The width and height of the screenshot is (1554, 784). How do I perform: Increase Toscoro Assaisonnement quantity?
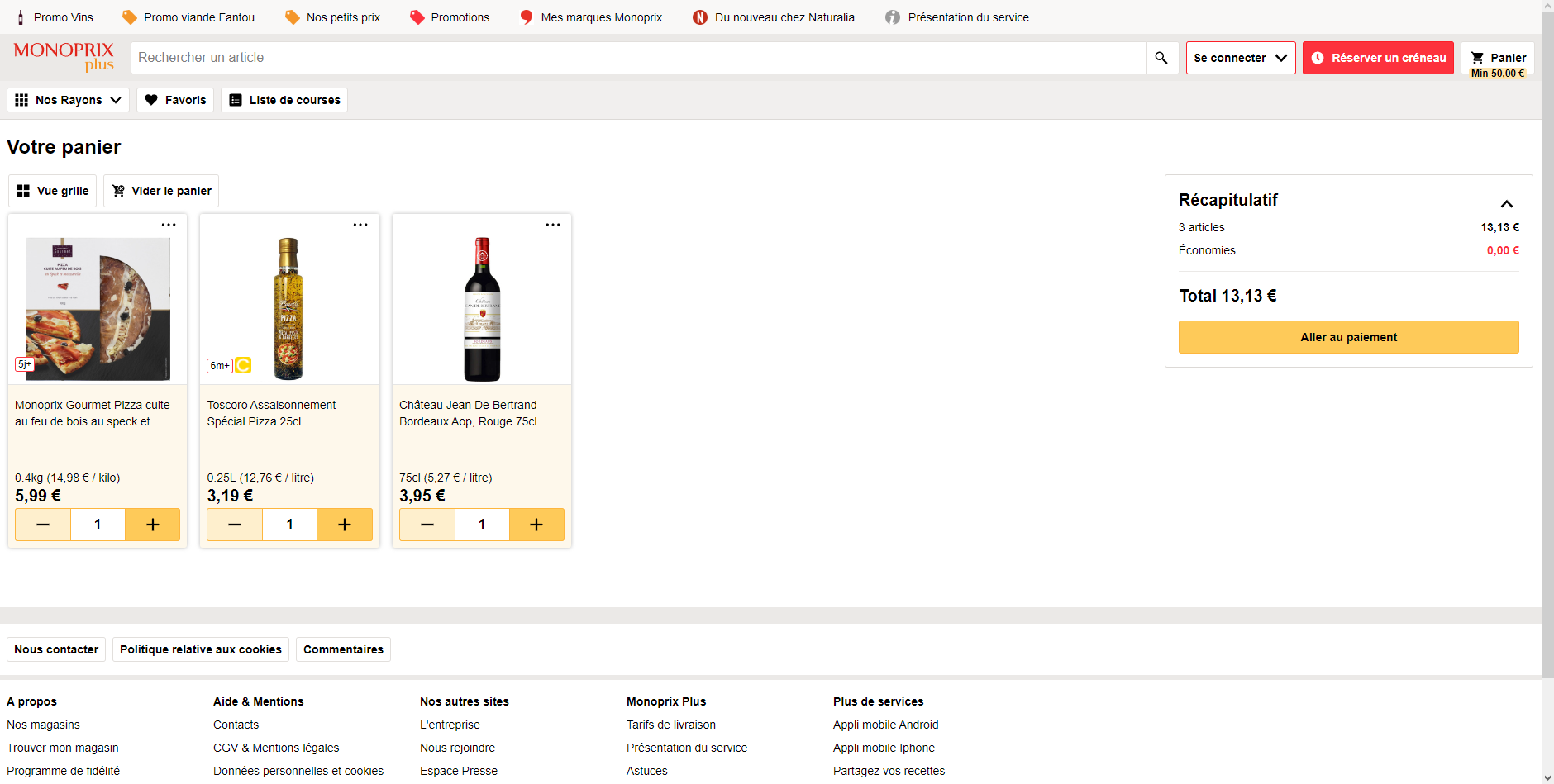click(x=345, y=525)
